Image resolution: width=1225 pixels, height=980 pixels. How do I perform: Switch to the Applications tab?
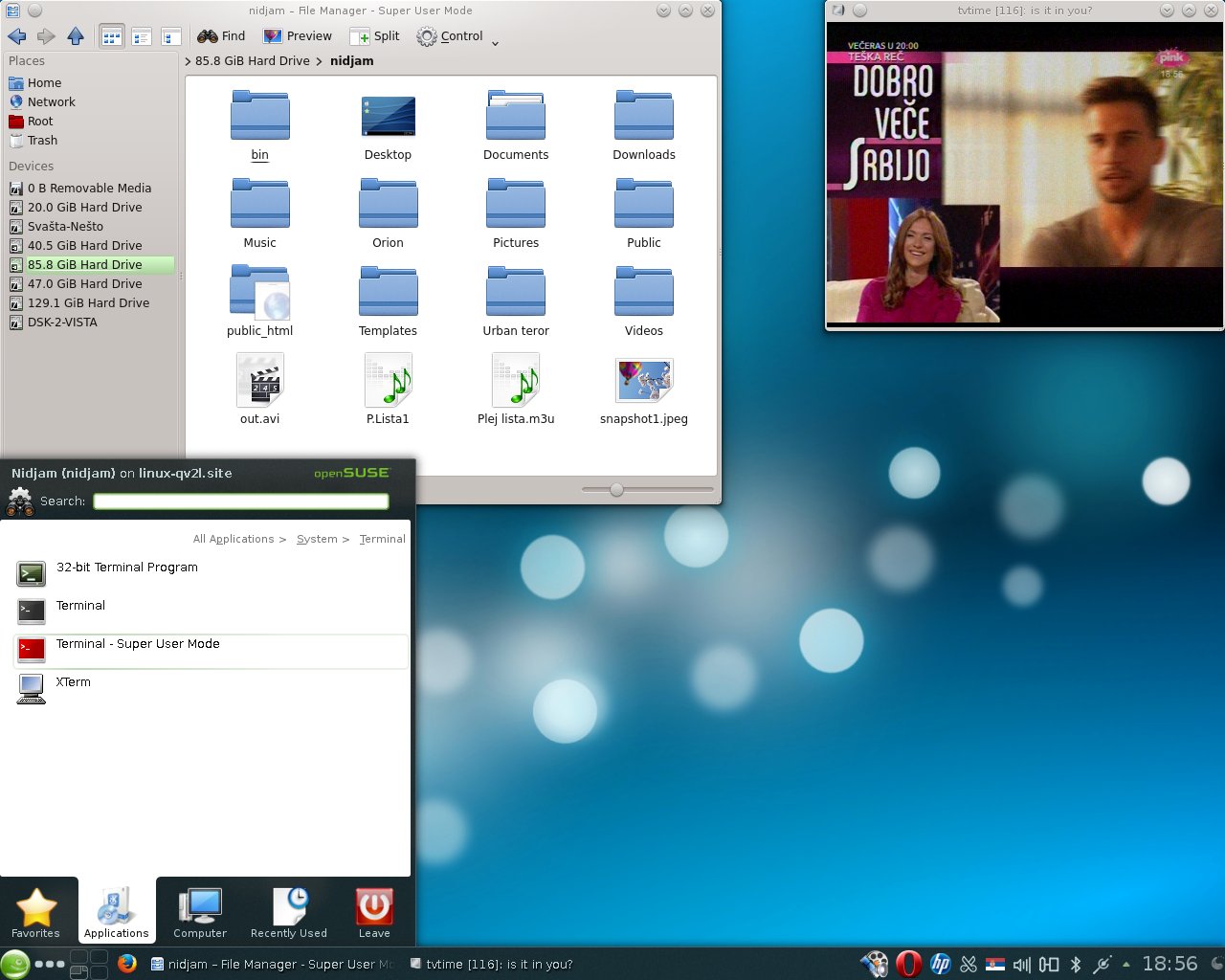pos(117,913)
